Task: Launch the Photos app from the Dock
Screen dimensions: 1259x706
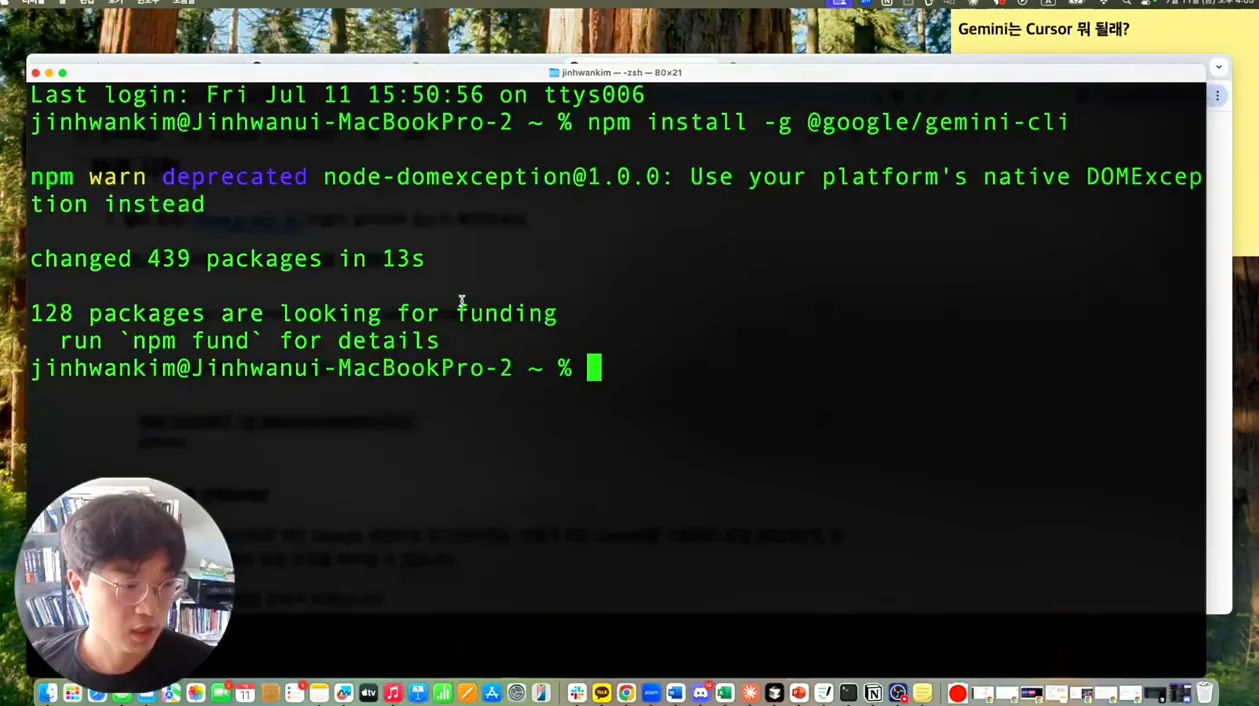Action: (x=196, y=693)
